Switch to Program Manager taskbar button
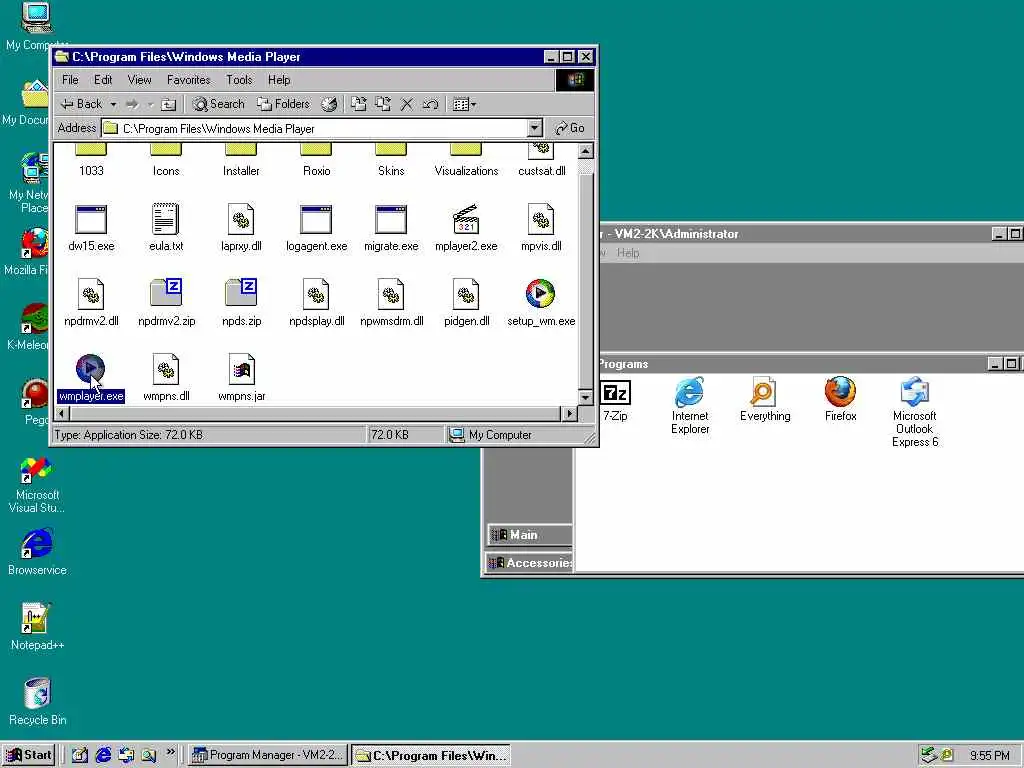The width and height of the screenshot is (1024, 768). tap(268, 755)
